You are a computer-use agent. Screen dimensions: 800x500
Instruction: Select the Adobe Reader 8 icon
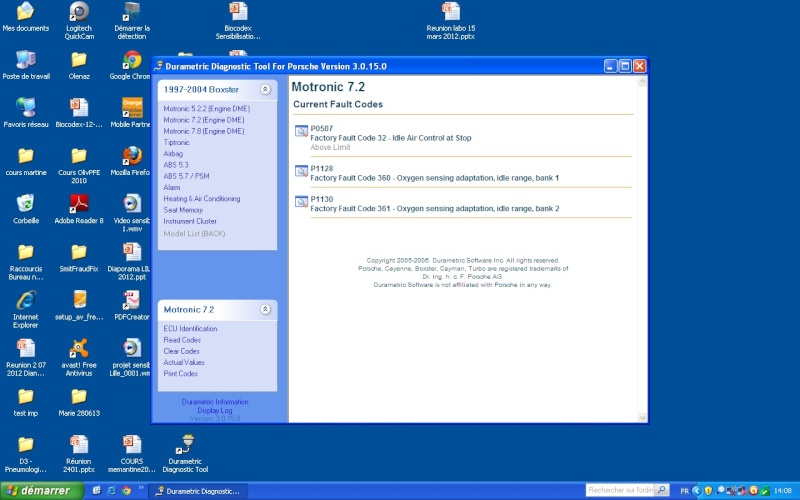tap(79, 209)
